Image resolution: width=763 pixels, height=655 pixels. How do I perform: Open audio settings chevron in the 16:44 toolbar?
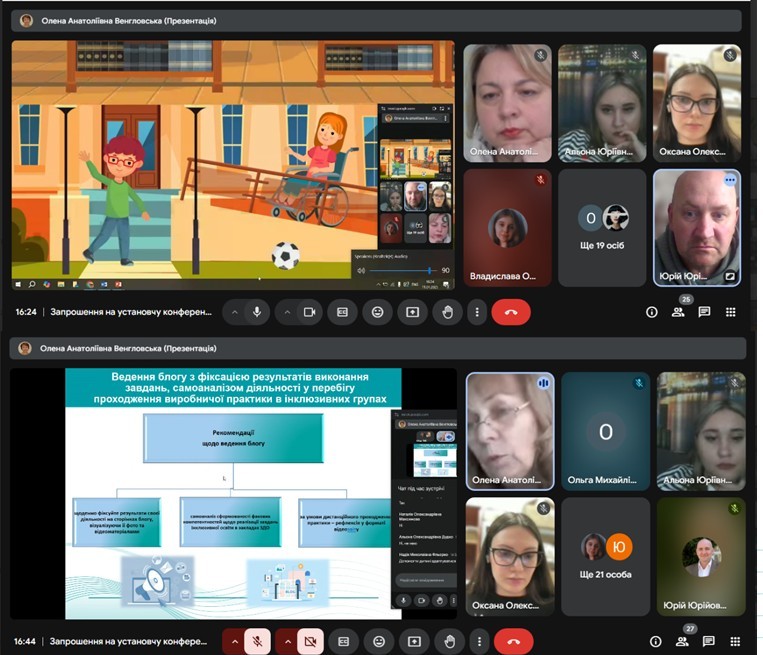tap(235, 641)
